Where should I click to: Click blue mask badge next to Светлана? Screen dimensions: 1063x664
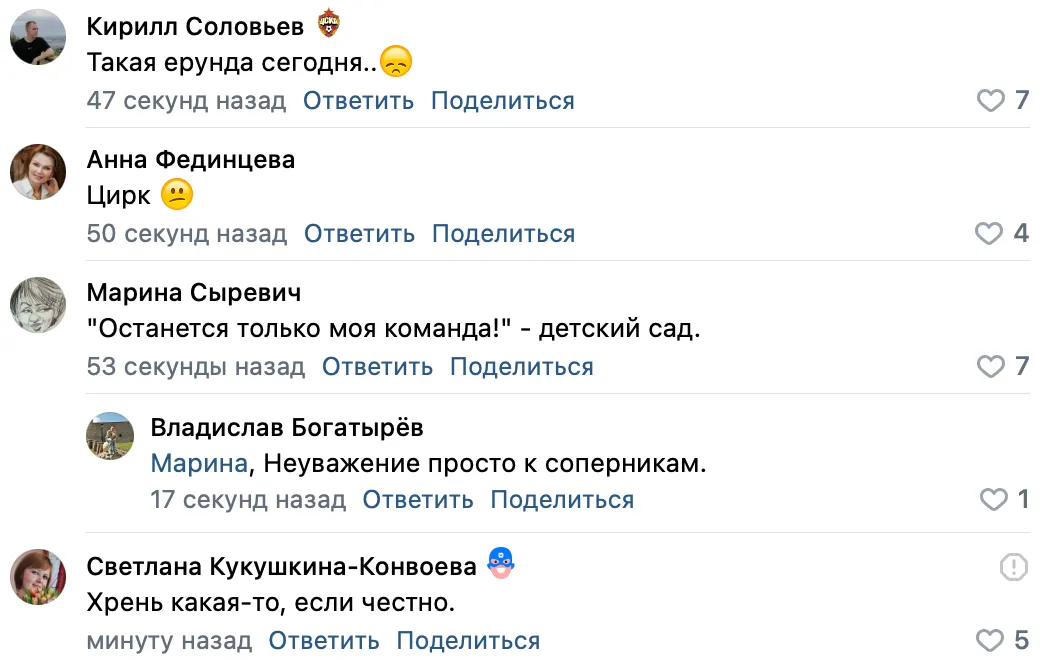point(500,564)
